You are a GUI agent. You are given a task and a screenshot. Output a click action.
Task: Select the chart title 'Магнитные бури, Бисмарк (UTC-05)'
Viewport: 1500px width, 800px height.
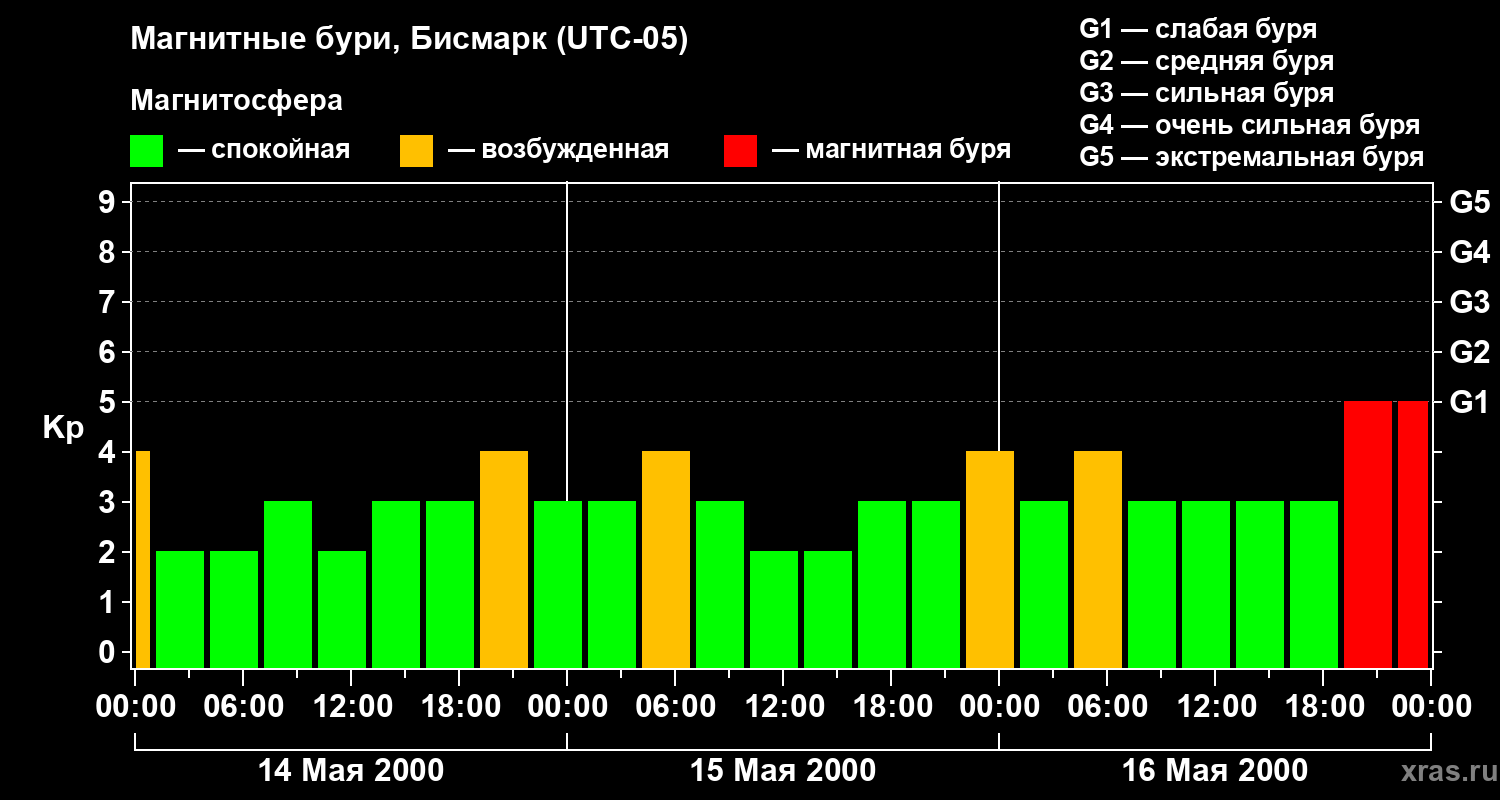tap(409, 40)
